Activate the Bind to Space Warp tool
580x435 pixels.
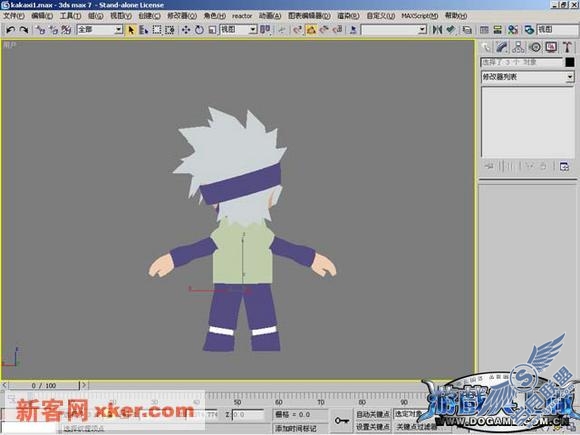pos(67,30)
